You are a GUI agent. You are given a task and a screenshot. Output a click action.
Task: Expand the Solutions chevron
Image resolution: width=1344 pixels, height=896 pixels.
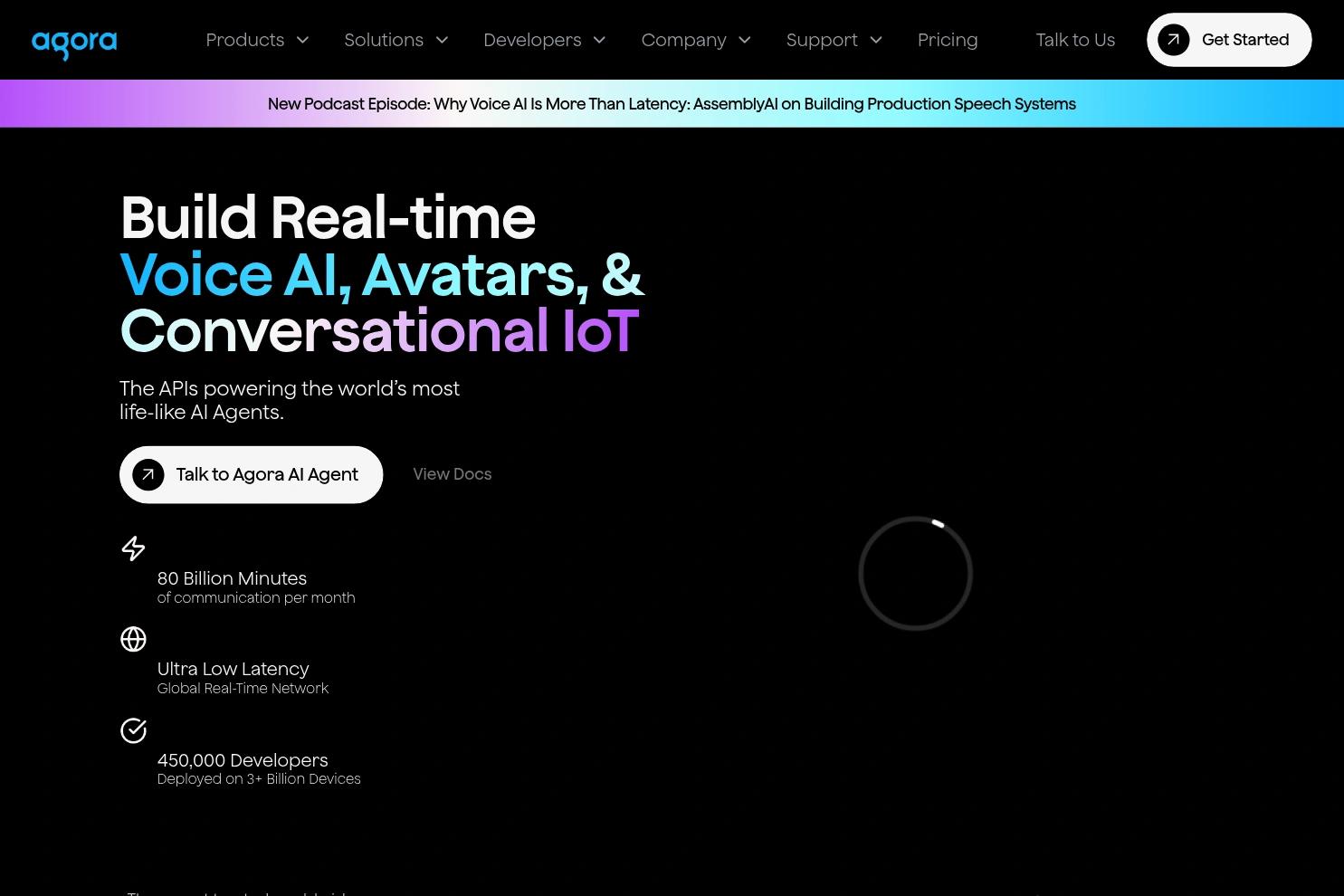coord(442,40)
